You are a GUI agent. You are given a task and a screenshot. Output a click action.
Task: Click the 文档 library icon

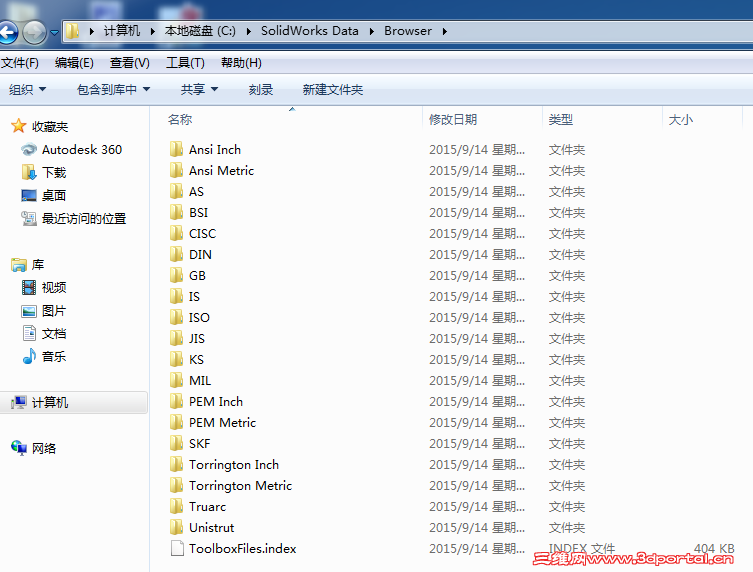pos(29,333)
